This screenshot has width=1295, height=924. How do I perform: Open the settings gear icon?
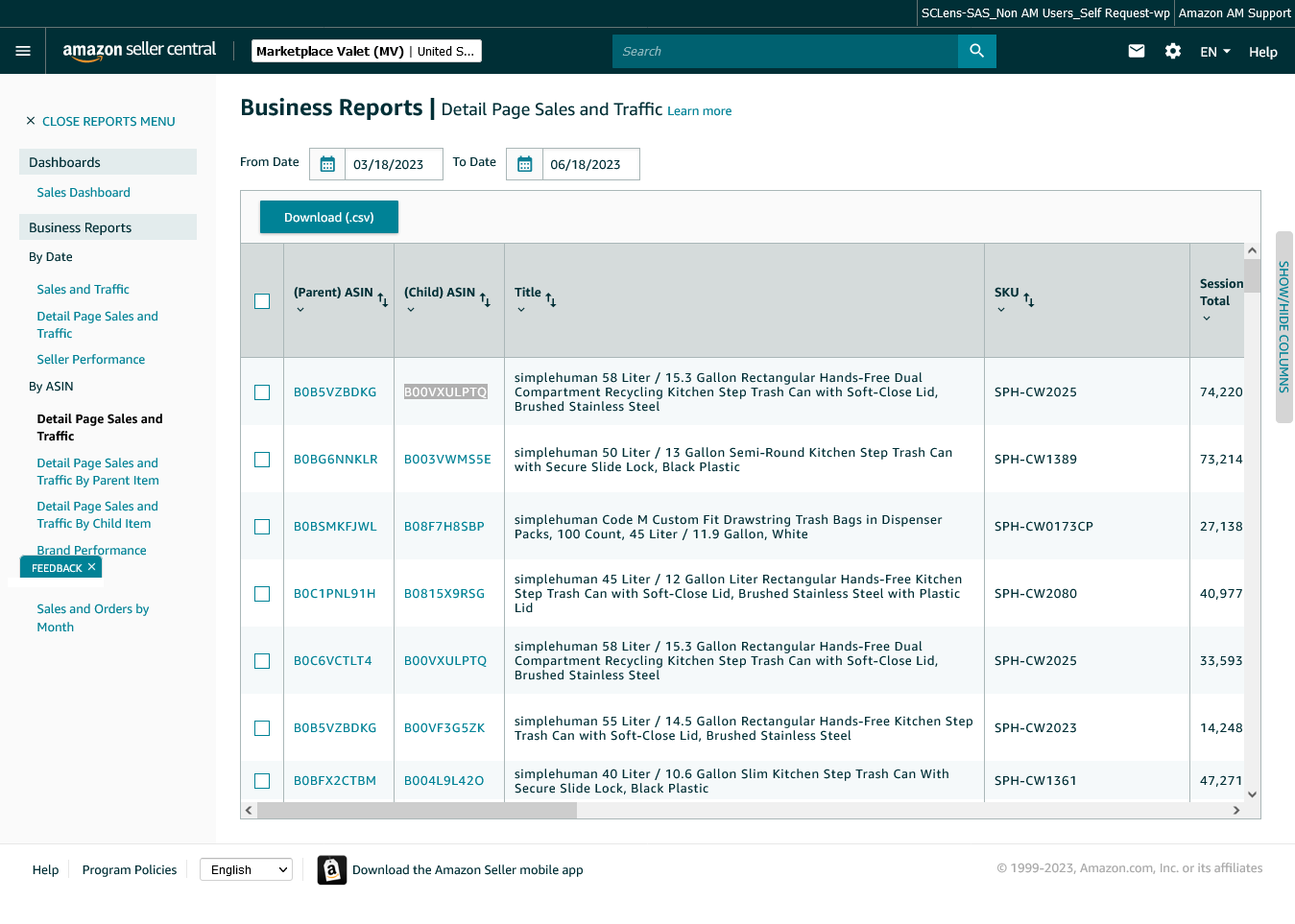pyautogui.click(x=1173, y=51)
